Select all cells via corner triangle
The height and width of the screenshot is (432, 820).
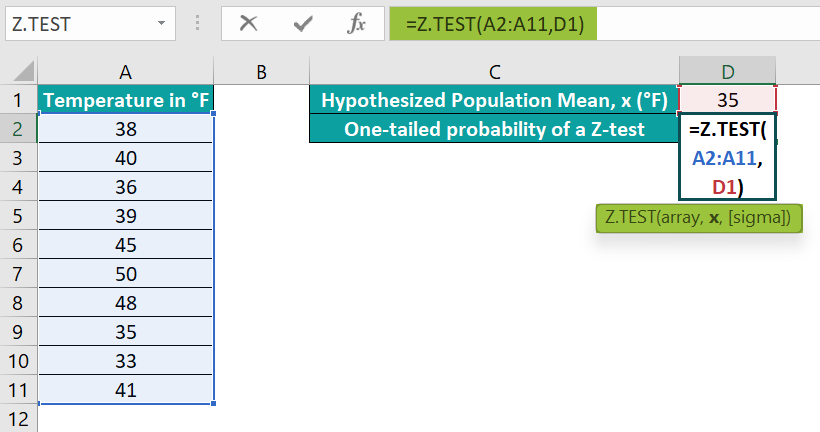(24, 71)
